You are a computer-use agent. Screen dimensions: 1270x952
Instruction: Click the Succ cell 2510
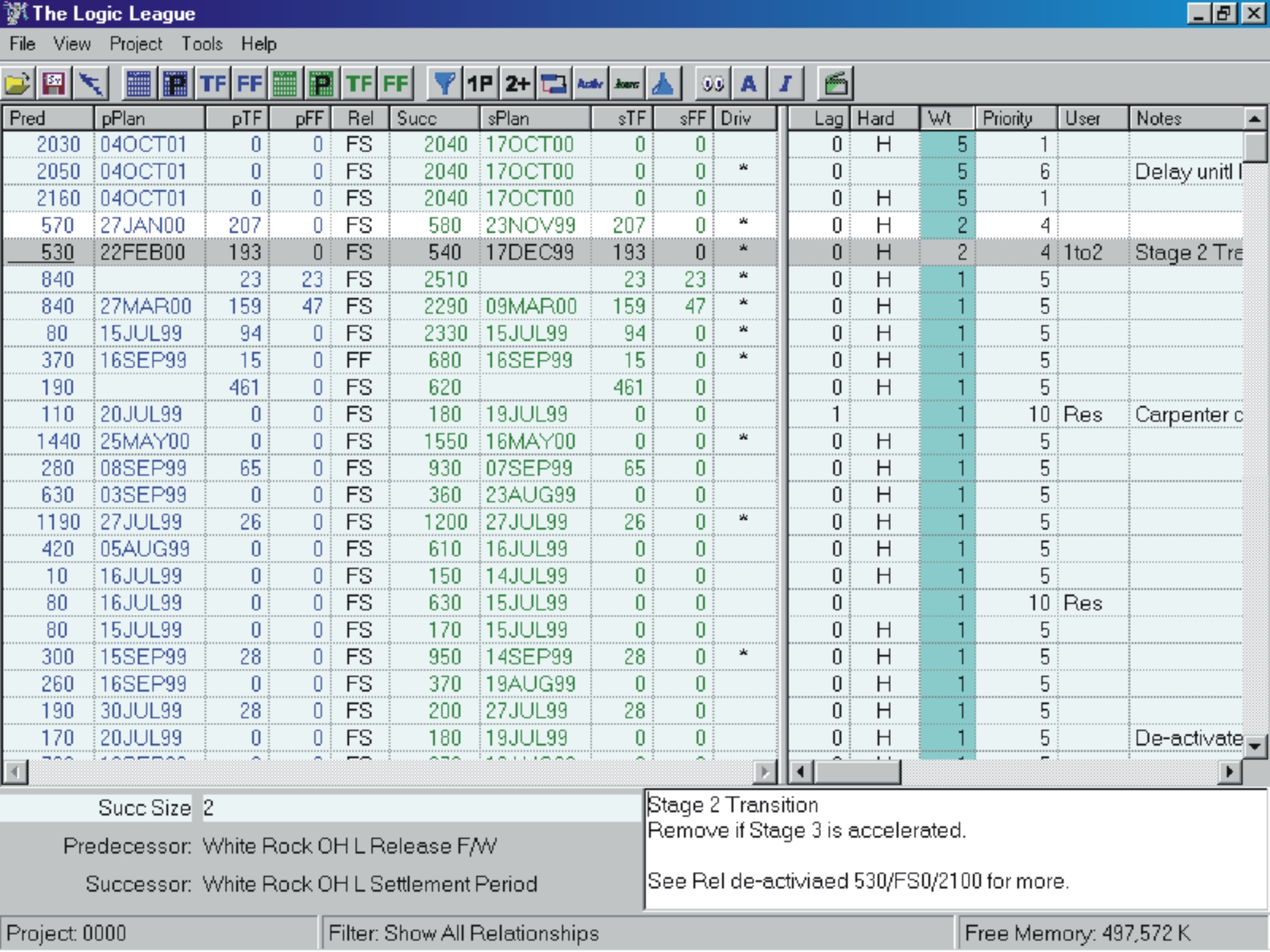434,279
